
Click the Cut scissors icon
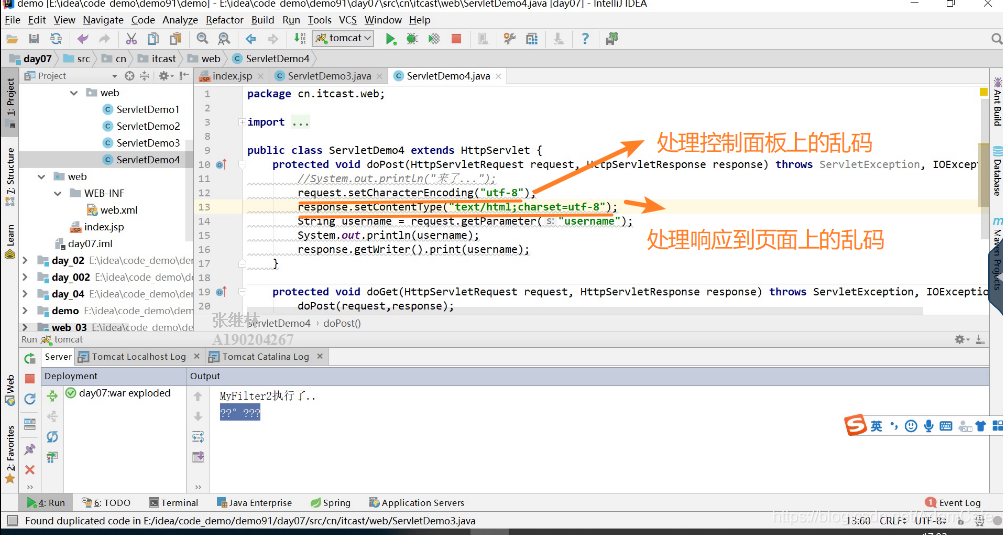tap(132, 39)
